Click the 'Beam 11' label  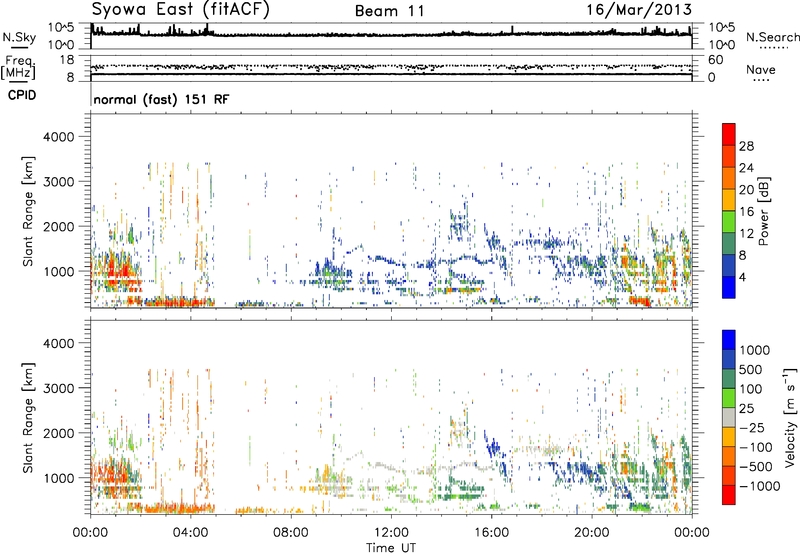[390, 11]
